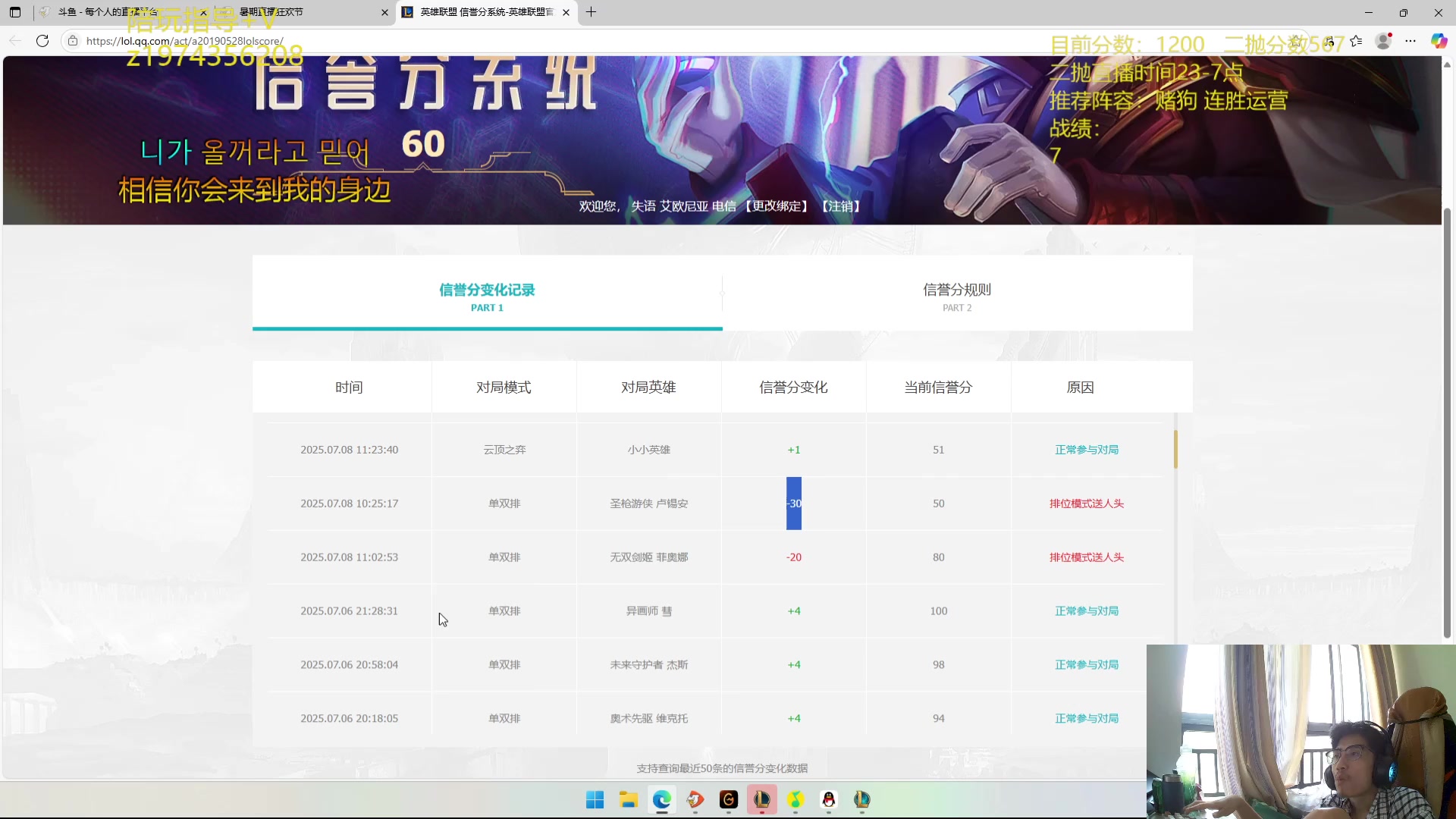Click 正常参与对局 in the 11:23:40 row
1456x819 pixels.
point(1087,450)
